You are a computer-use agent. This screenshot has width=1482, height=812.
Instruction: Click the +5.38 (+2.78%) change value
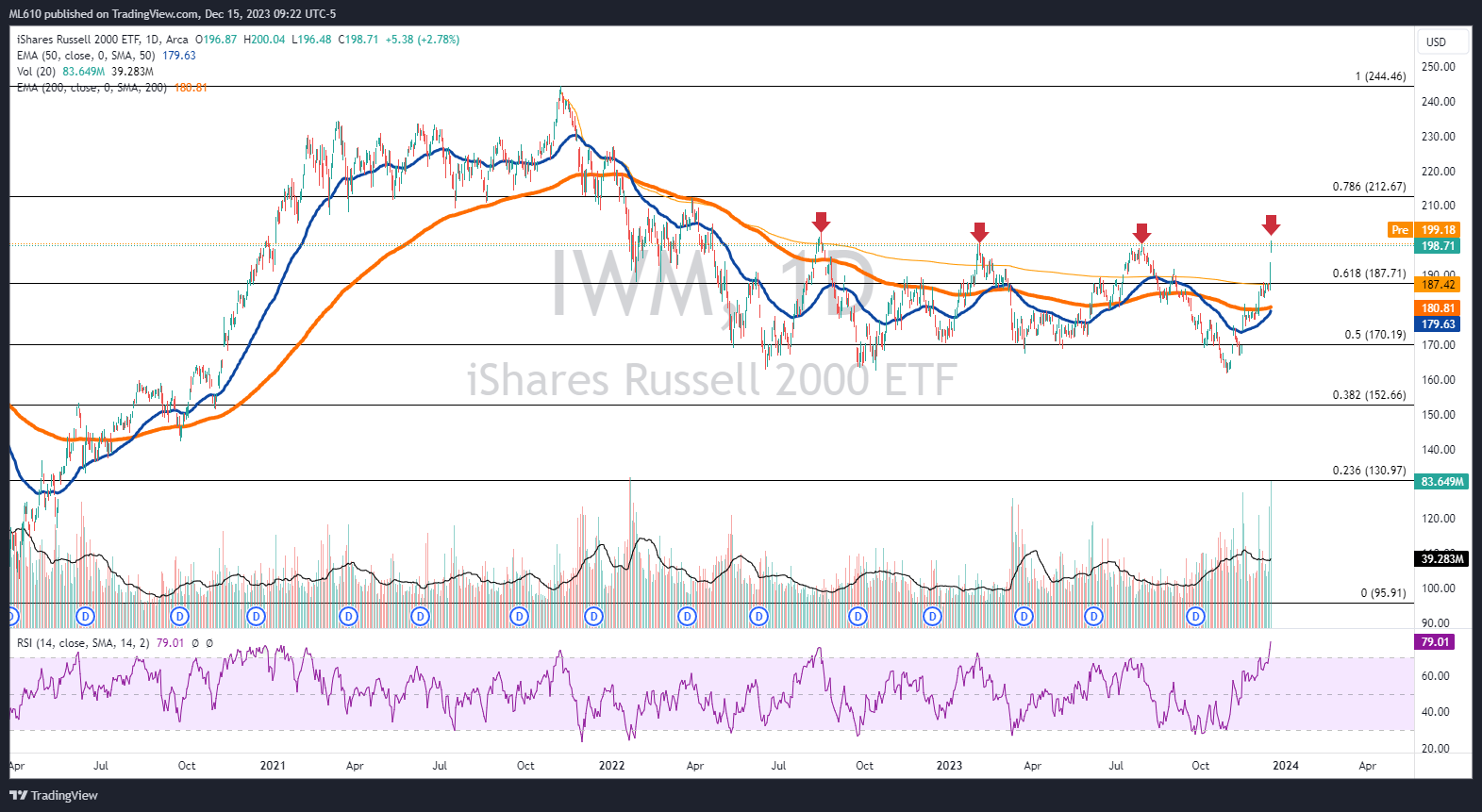[x=423, y=40]
